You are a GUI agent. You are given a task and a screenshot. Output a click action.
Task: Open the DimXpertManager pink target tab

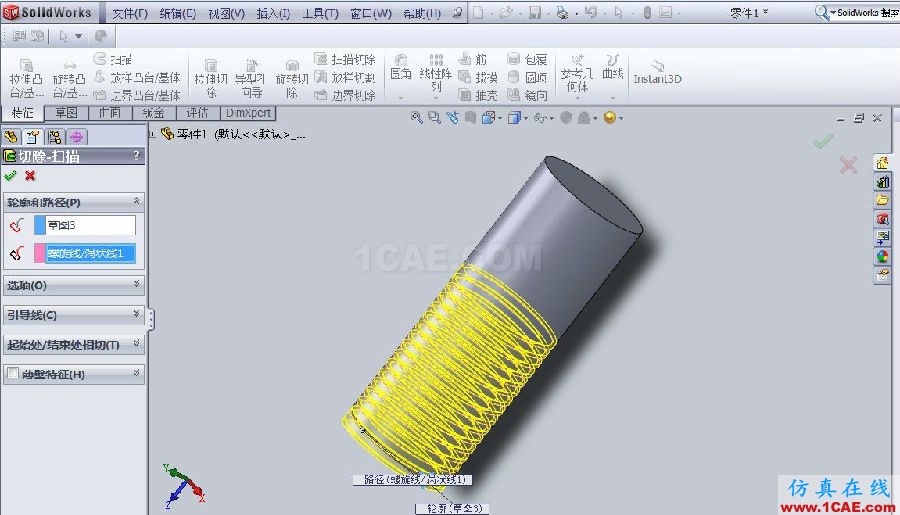click(x=77, y=137)
